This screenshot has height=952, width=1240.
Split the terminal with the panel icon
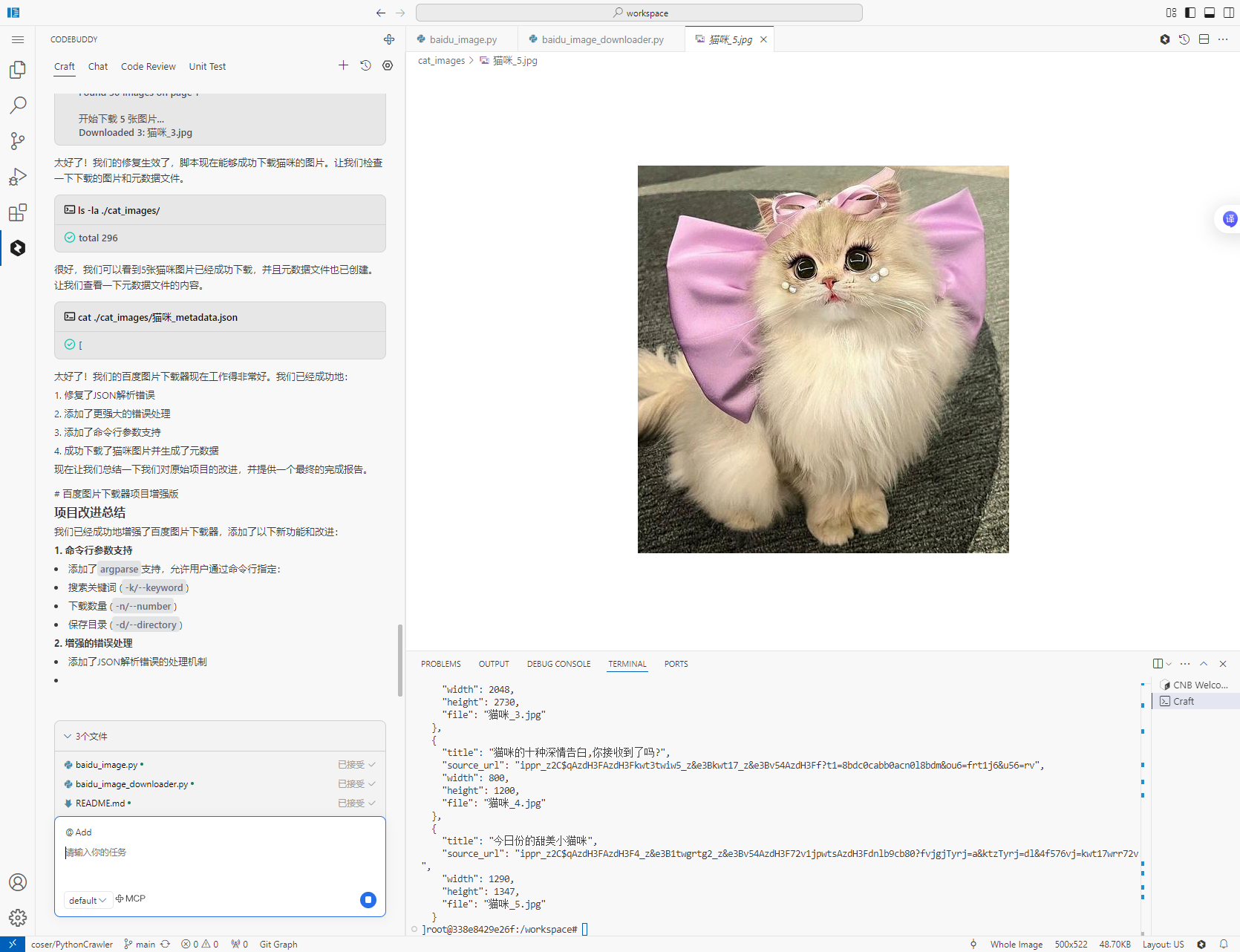1158,664
